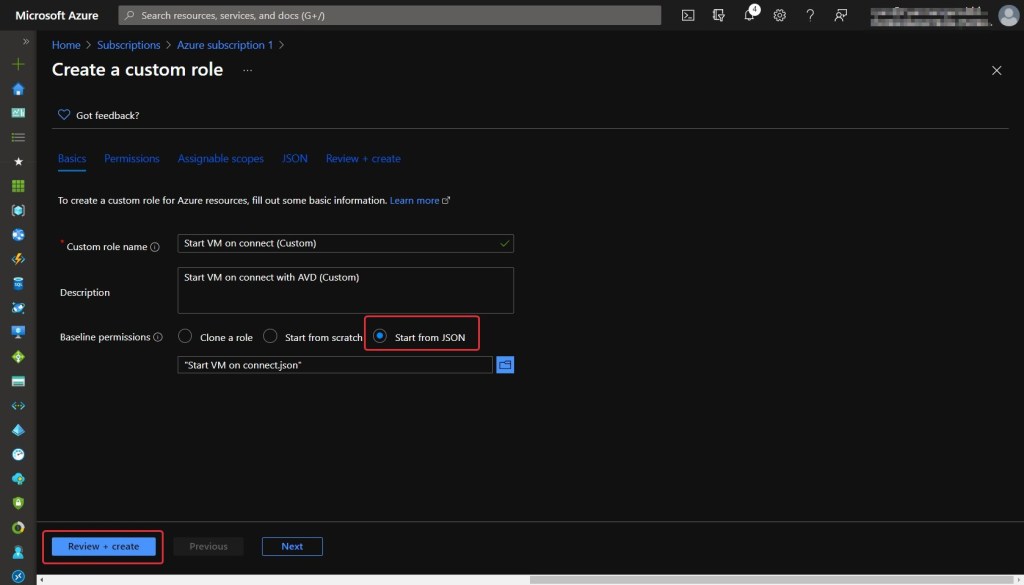Go to Subscriptions in the breadcrumb
The height and width of the screenshot is (585, 1024).
pyautogui.click(x=129, y=45)
